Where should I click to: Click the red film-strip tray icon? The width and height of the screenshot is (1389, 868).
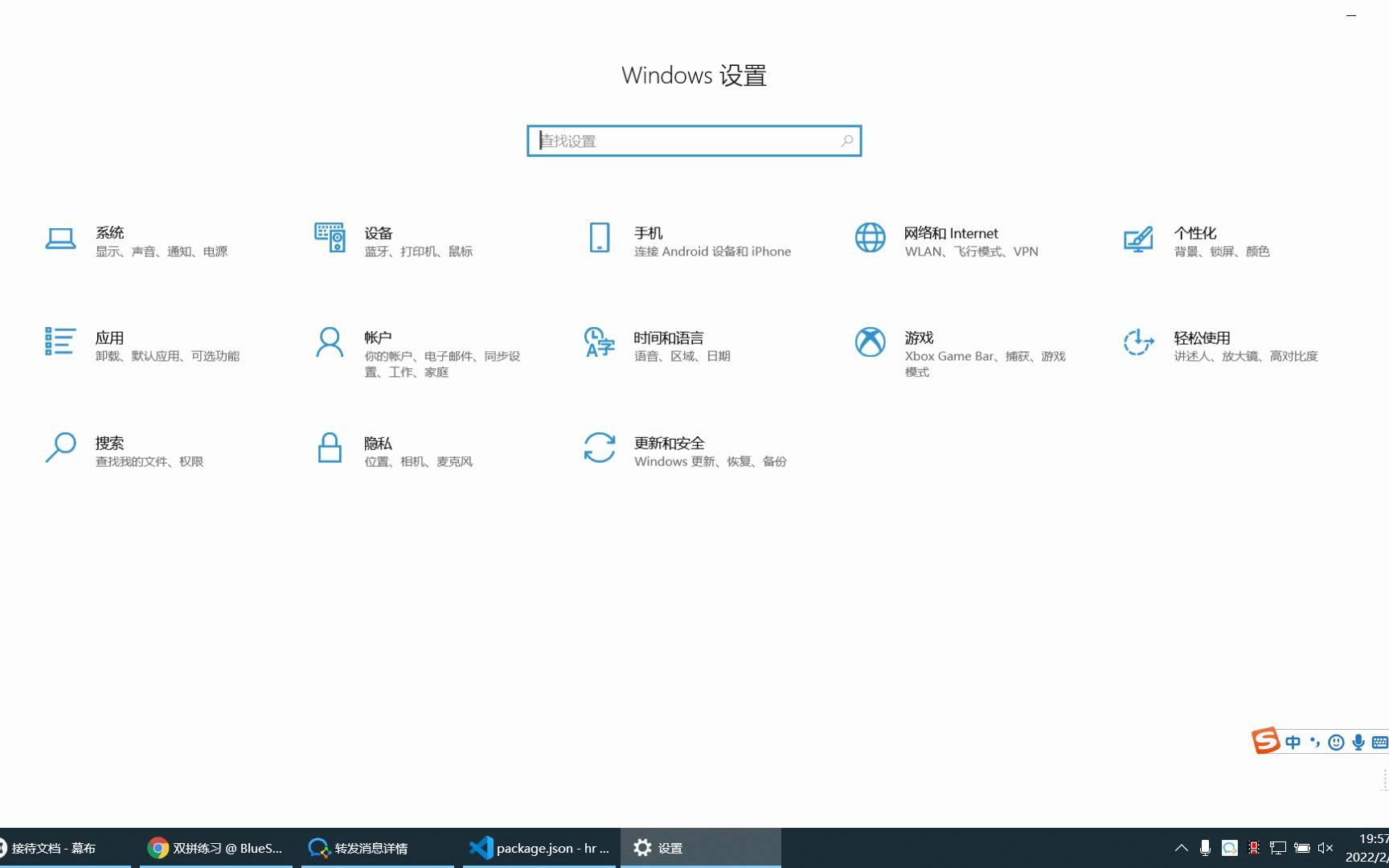[1253, 848]
